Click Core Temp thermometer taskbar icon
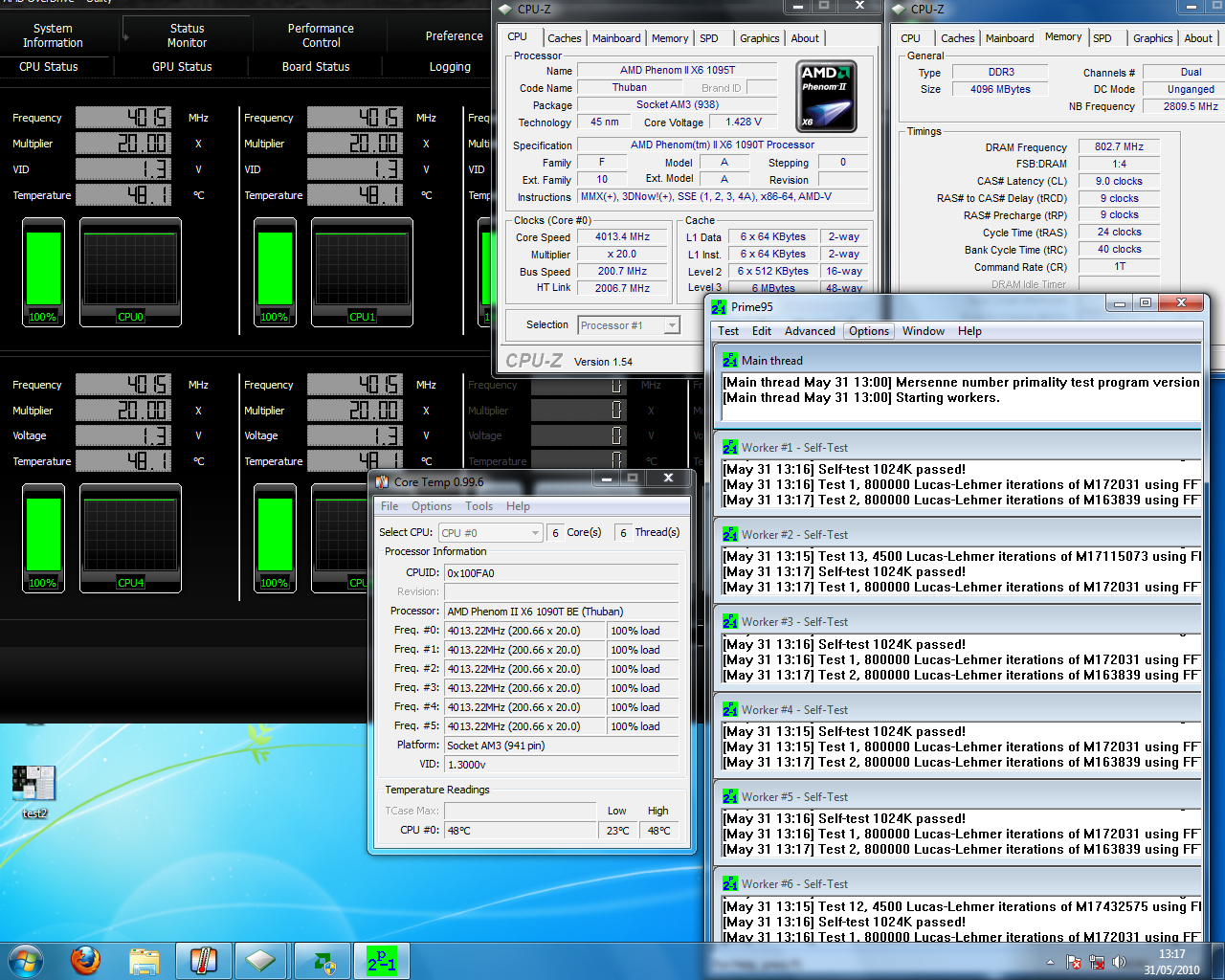 [203, 961]
